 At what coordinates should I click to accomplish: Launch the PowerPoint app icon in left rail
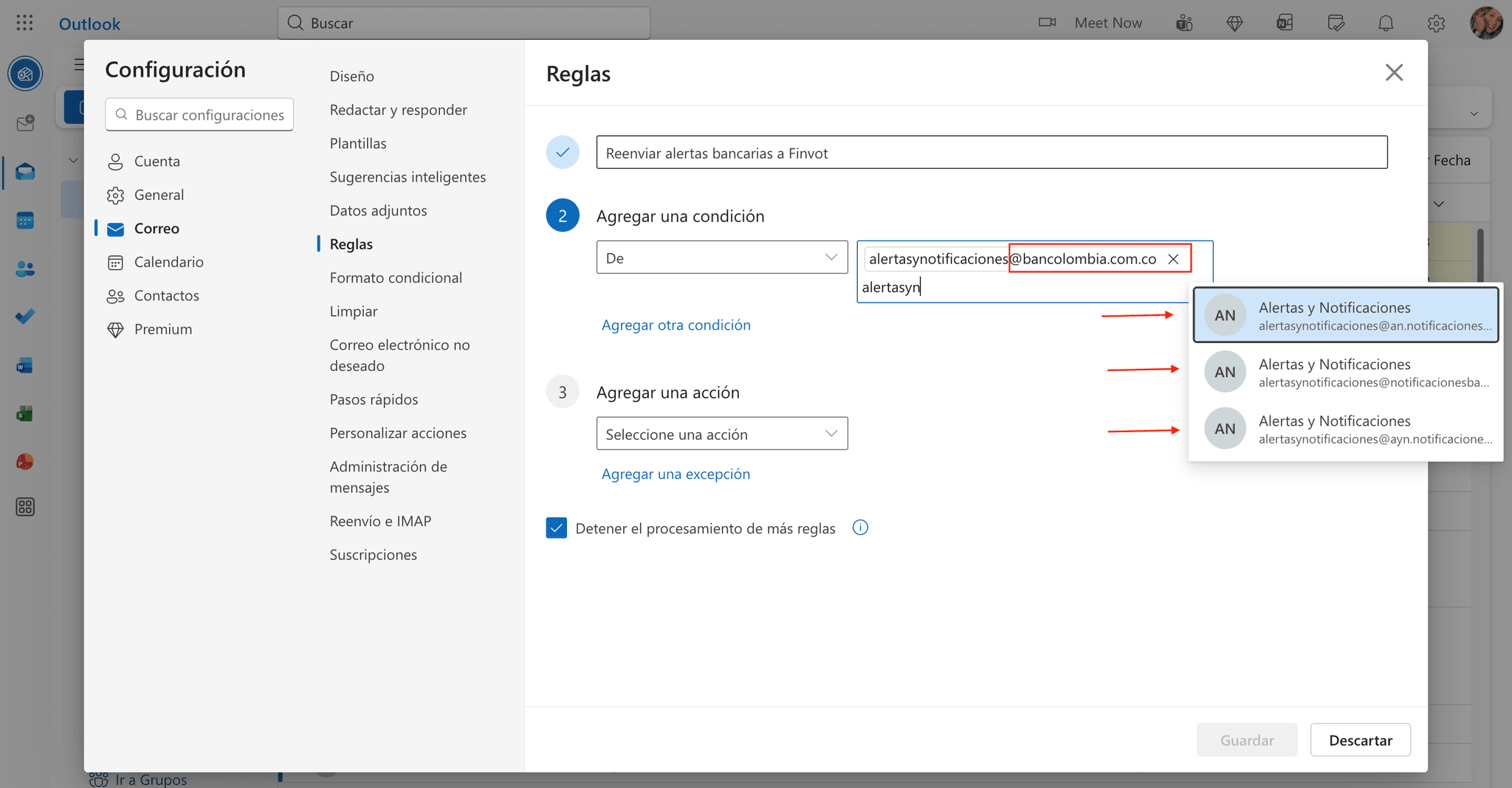click(25, 462)
